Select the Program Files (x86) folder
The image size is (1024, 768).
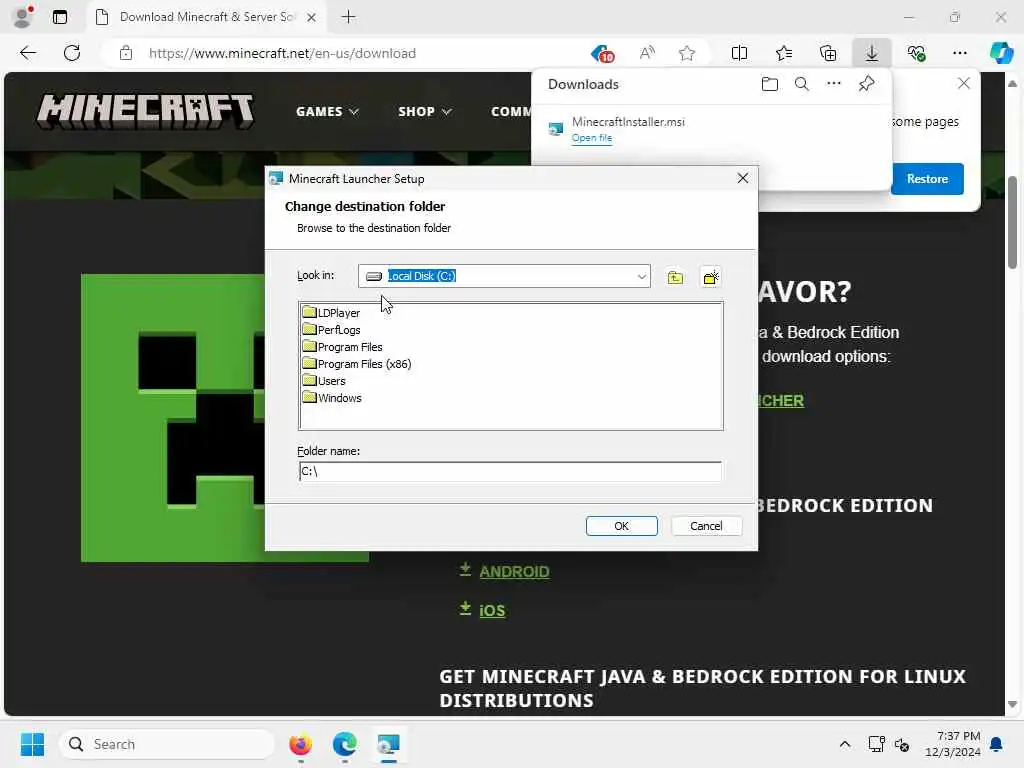click(x=357, y=364)
